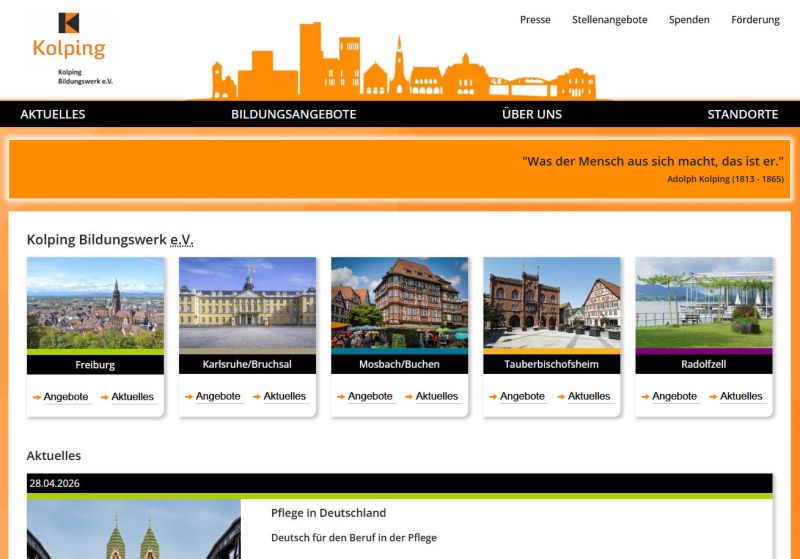The width and height of the screenshot is (800, 559).
Task: Click the text Deutsch für den Beruf in der Pflege
Action: [354, 538]
